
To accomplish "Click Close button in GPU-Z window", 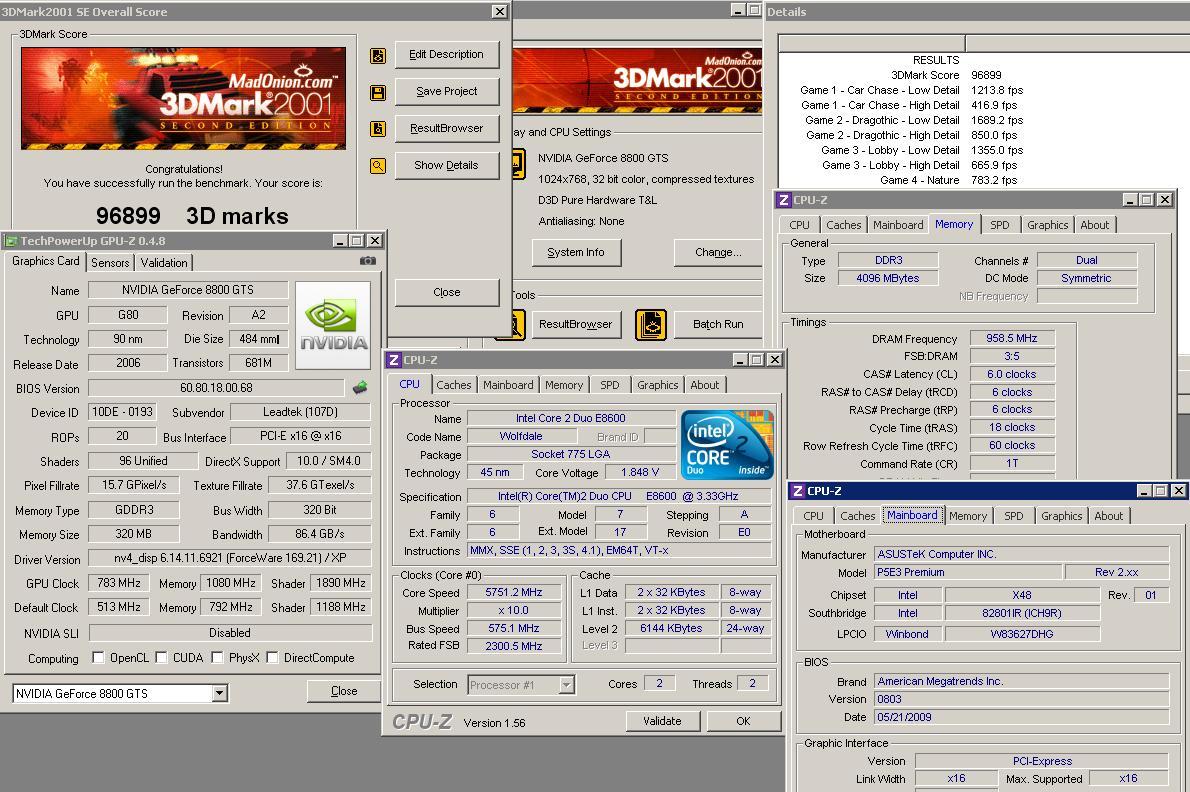I will 344,691.
